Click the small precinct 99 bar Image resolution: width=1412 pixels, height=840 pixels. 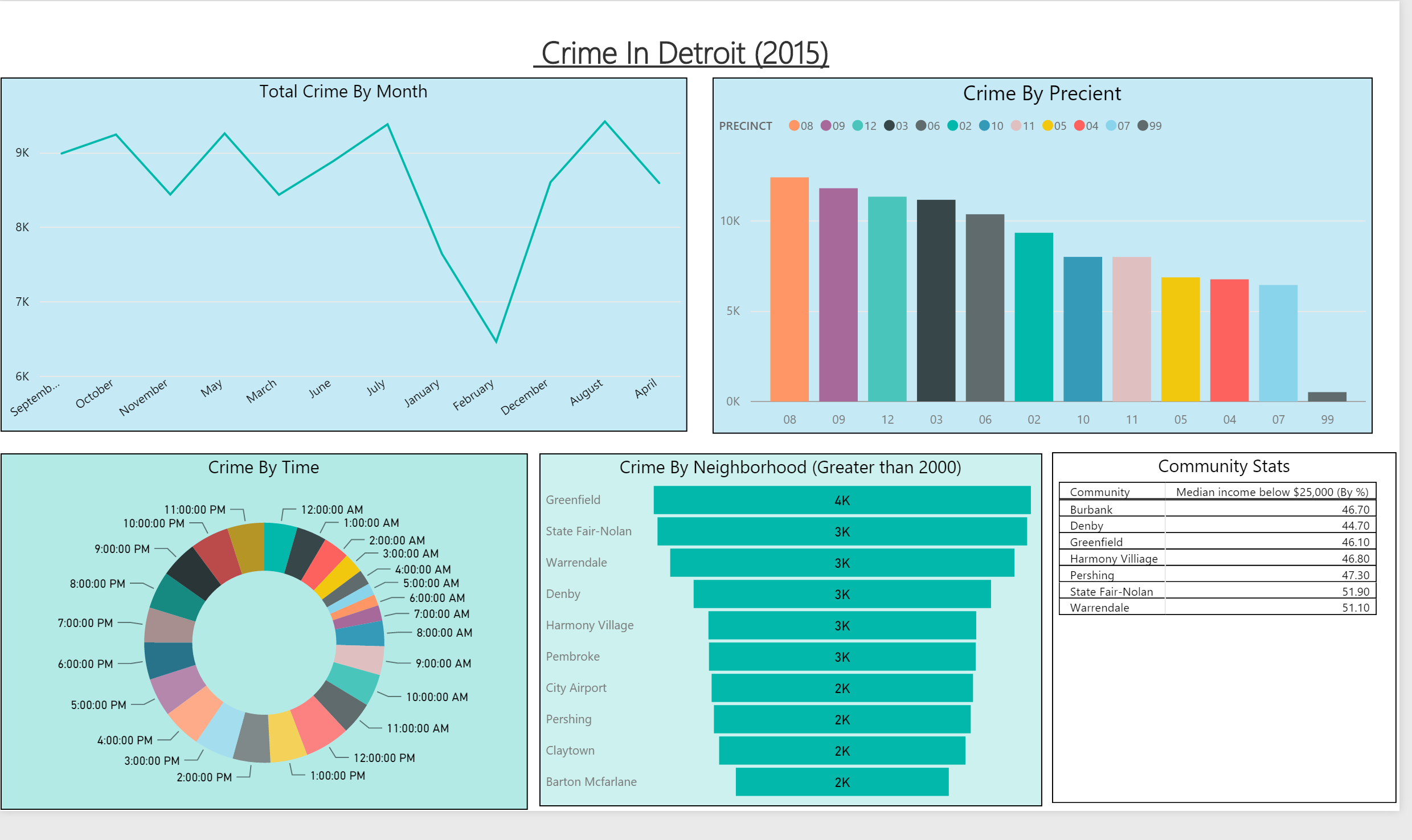click(1327, 396)
